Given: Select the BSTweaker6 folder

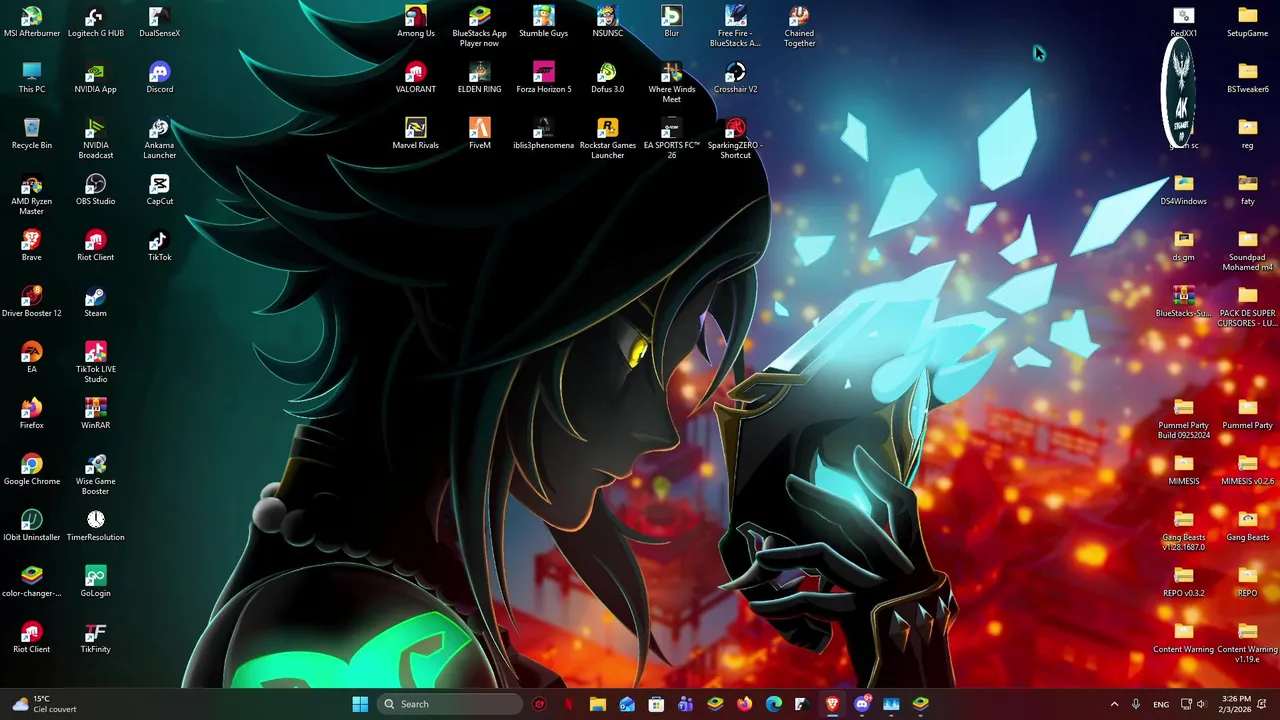Looking at the screenshot, I should (x=1248, y=78).
